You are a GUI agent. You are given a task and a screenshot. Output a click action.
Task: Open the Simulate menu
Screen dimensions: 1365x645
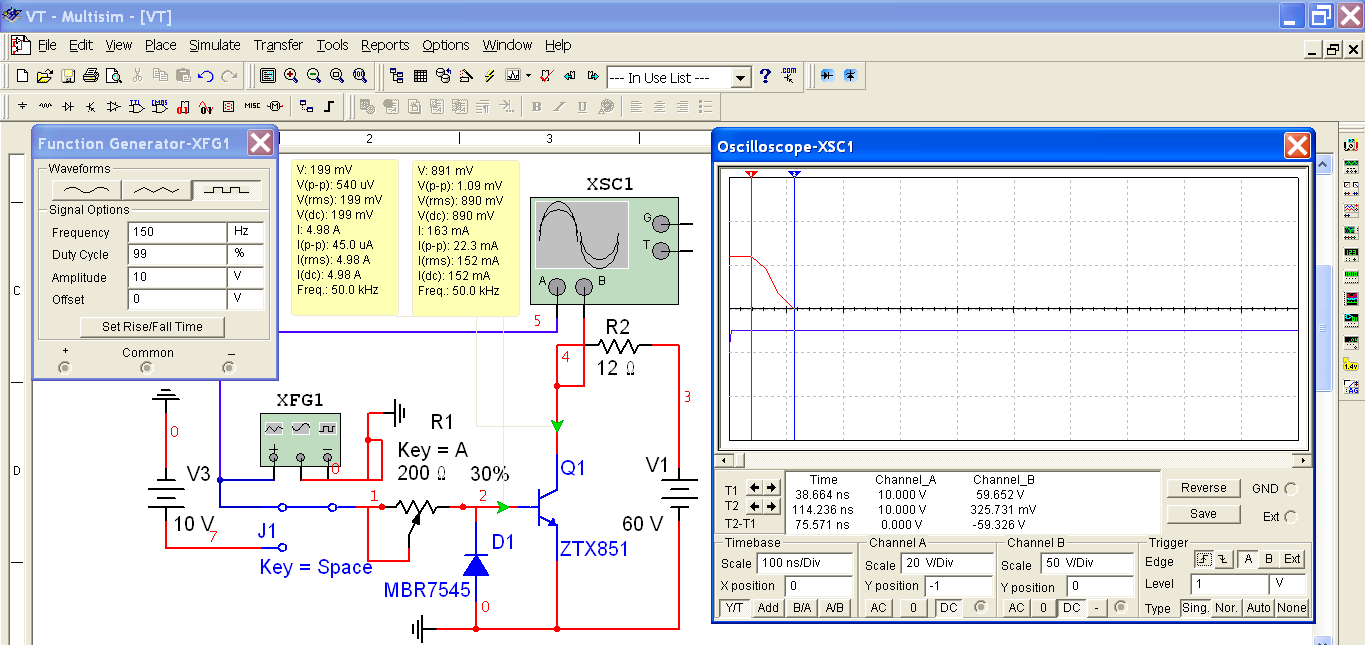tap(215, 45)
